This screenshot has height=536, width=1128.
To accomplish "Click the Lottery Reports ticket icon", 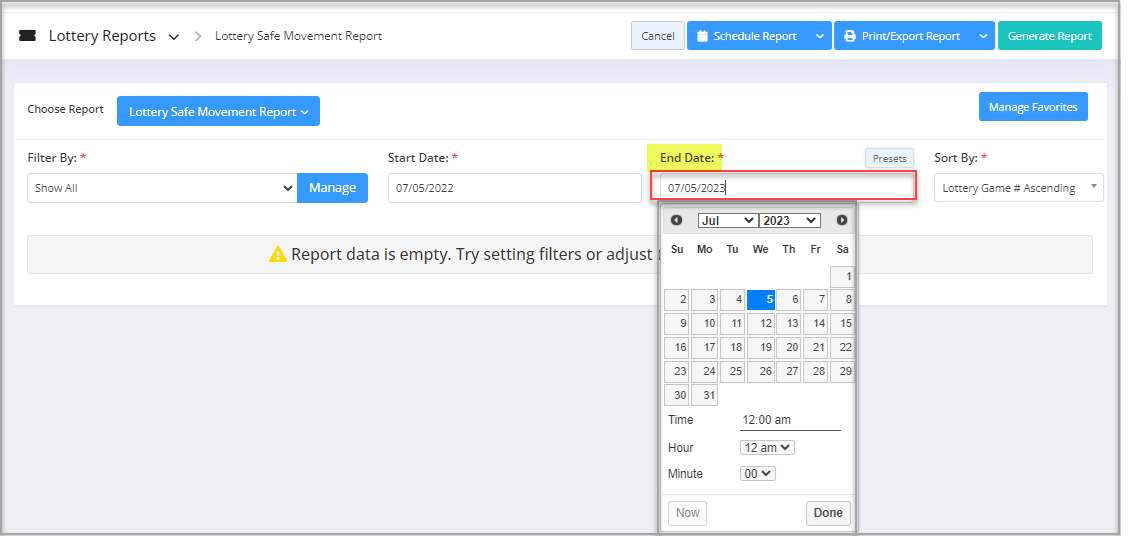I will [x=28, y=36].
